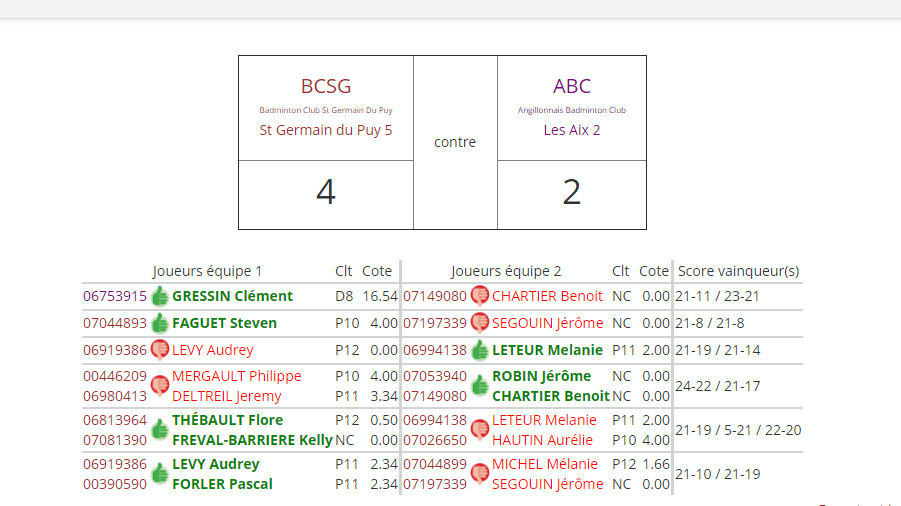The height and width of the screenshot is (506, 901).
Task: Click the thumbs-down icon next to HAUTIN Aurélie's pair
Action: click(x=480, y=430)
